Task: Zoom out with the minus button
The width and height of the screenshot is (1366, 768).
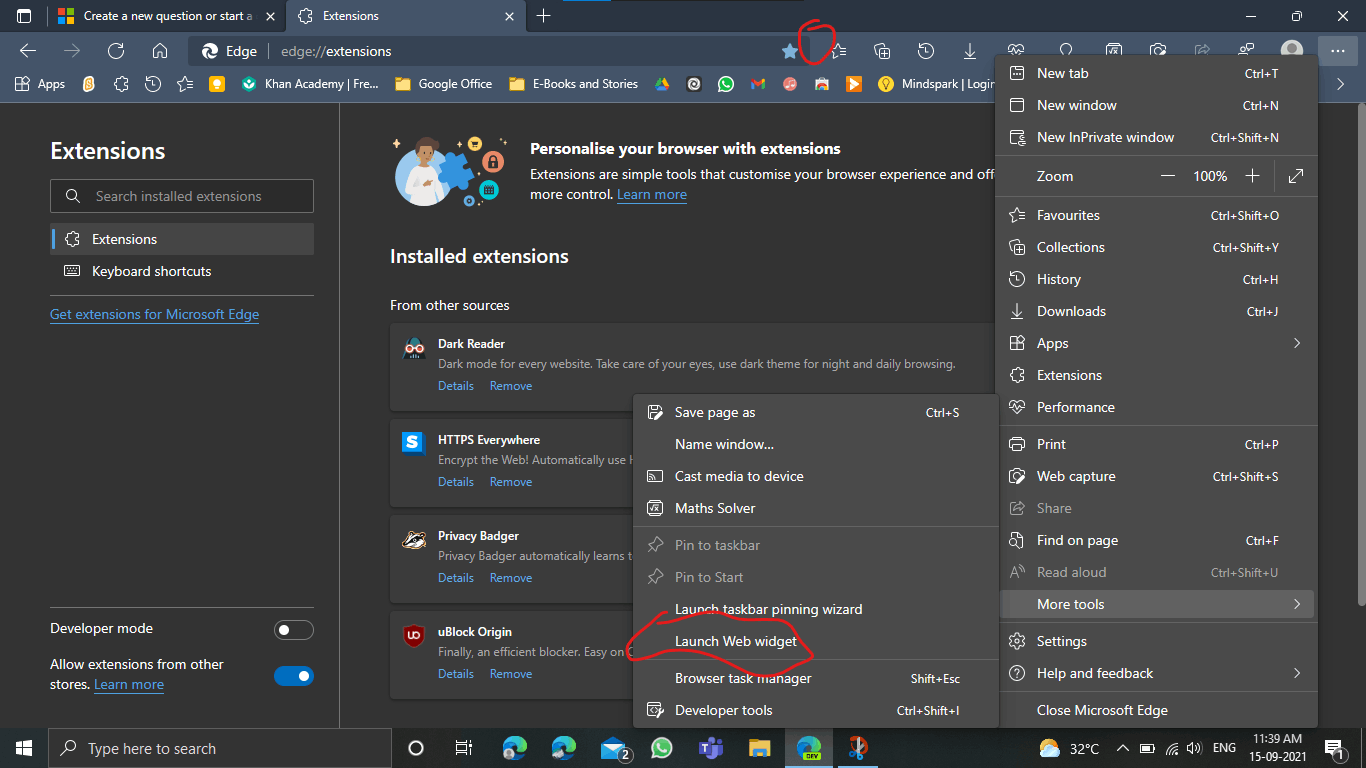Action: point(1168,176)
